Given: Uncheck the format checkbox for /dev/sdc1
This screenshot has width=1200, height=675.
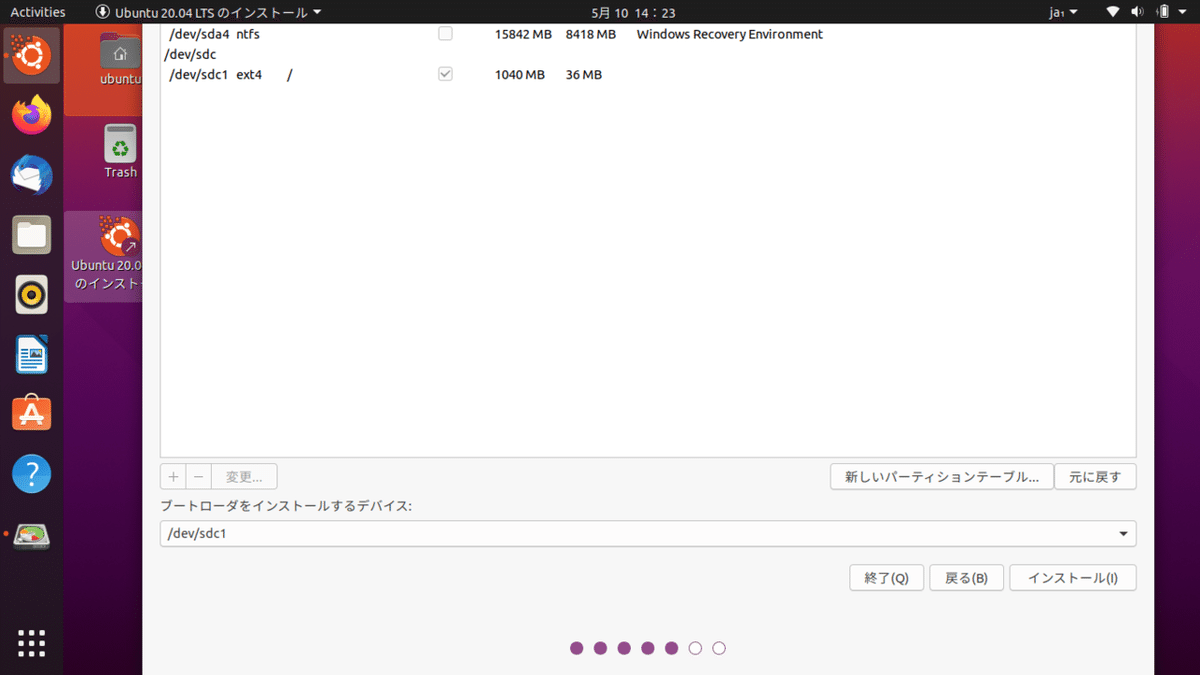Looking at the screenshot, I should [444, 73].
